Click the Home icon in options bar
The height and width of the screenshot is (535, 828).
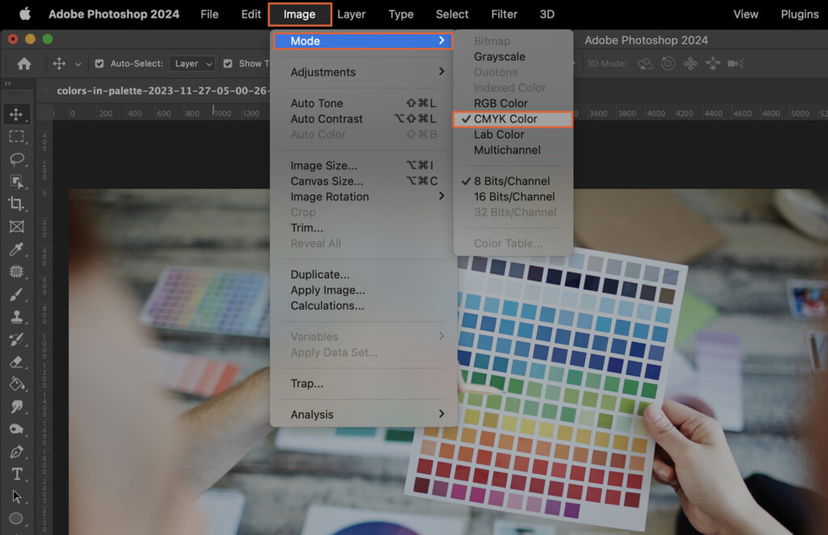[24, 63]
